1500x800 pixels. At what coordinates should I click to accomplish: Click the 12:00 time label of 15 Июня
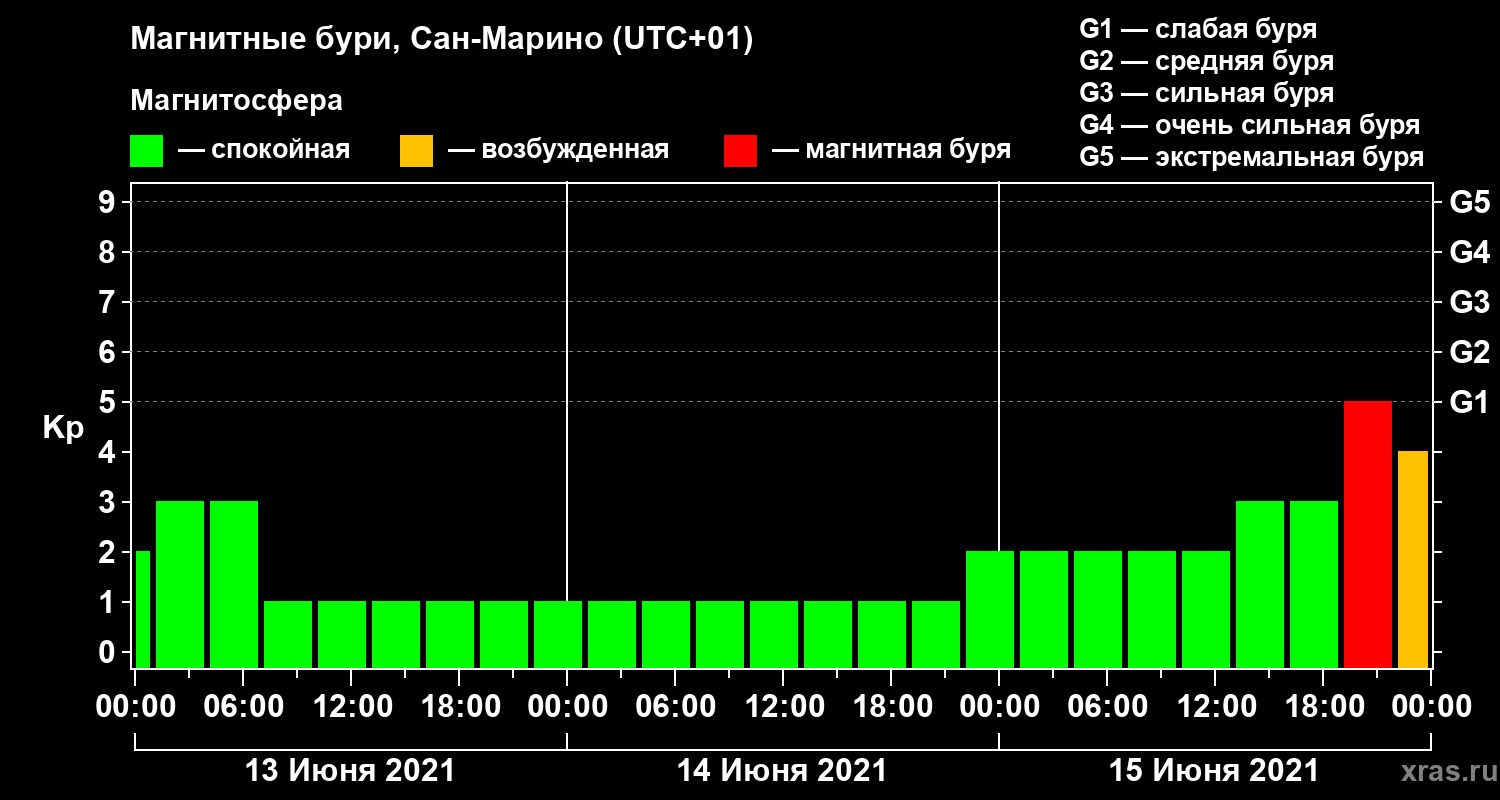tap(1215, 706)
